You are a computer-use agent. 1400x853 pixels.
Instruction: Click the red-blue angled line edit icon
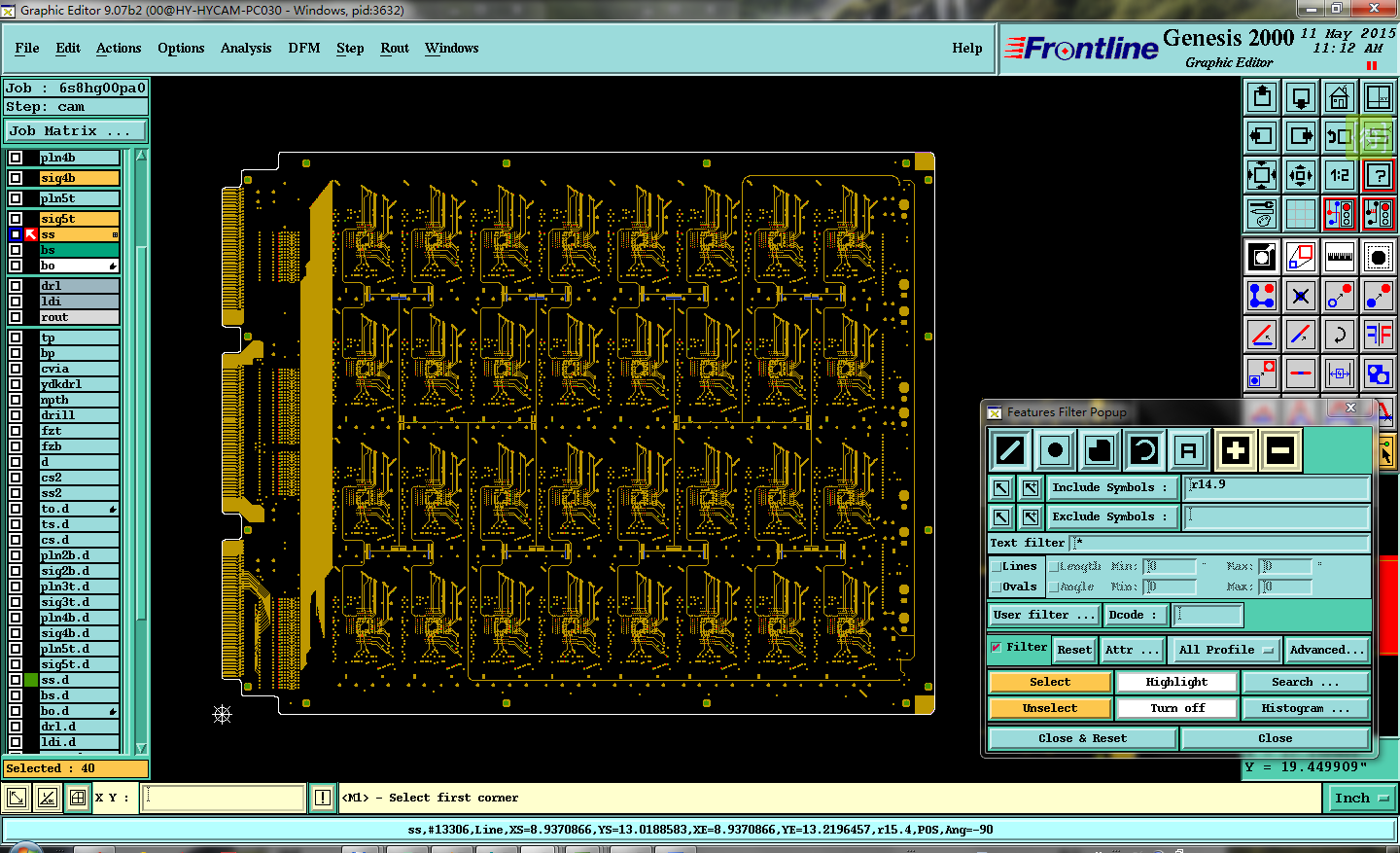(1301, 335)
